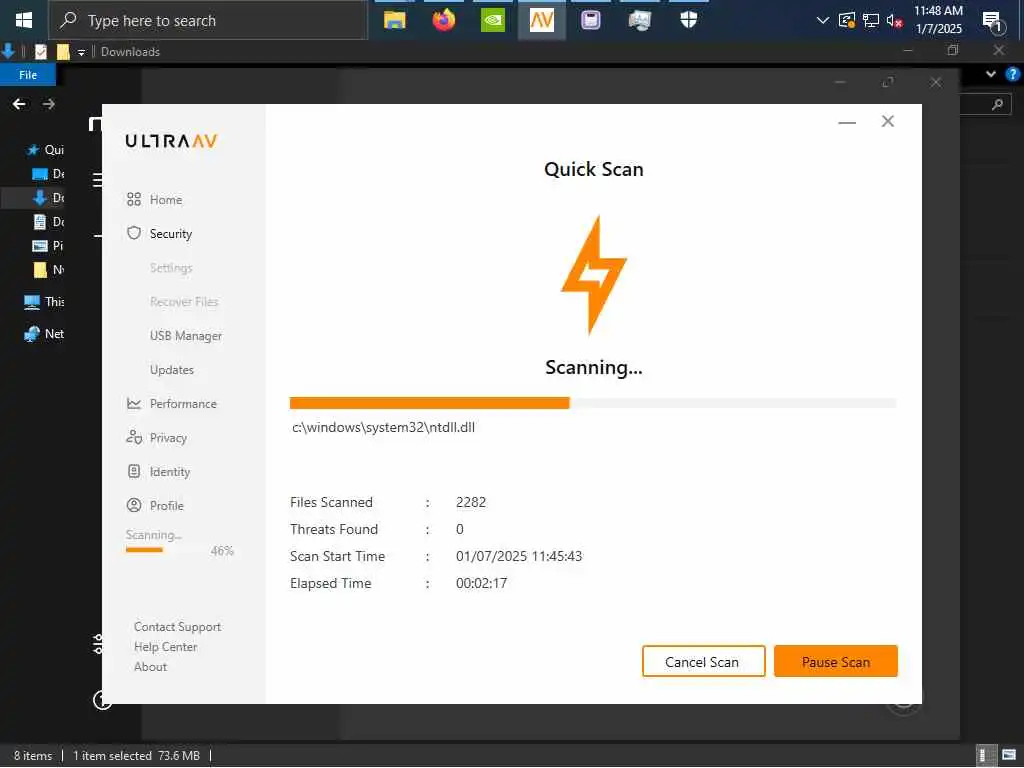
Task: Open the File tab in Downloads window
Action: [x=28, y=75]
